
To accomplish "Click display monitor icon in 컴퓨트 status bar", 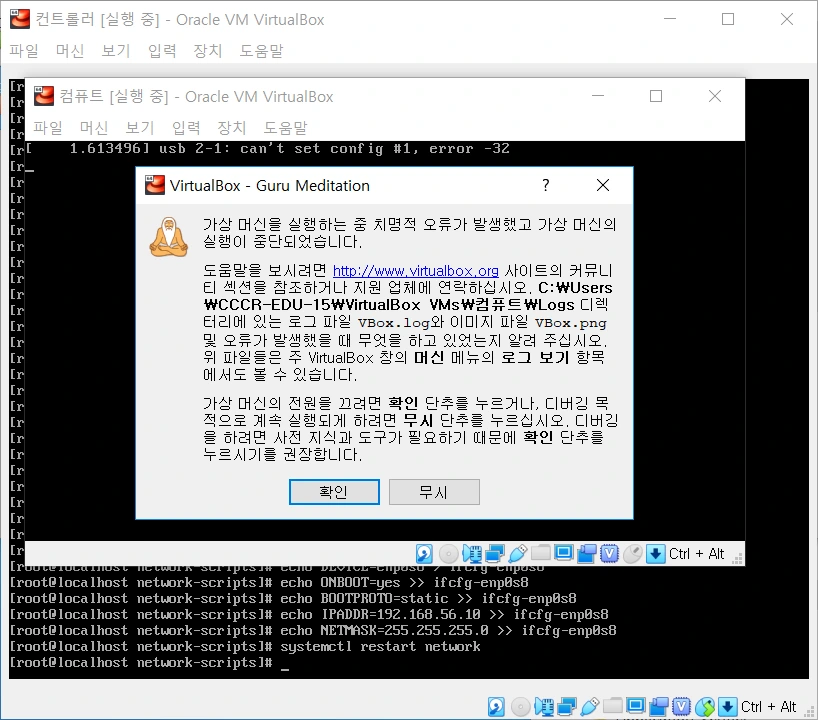I will (x=564, y=553).
